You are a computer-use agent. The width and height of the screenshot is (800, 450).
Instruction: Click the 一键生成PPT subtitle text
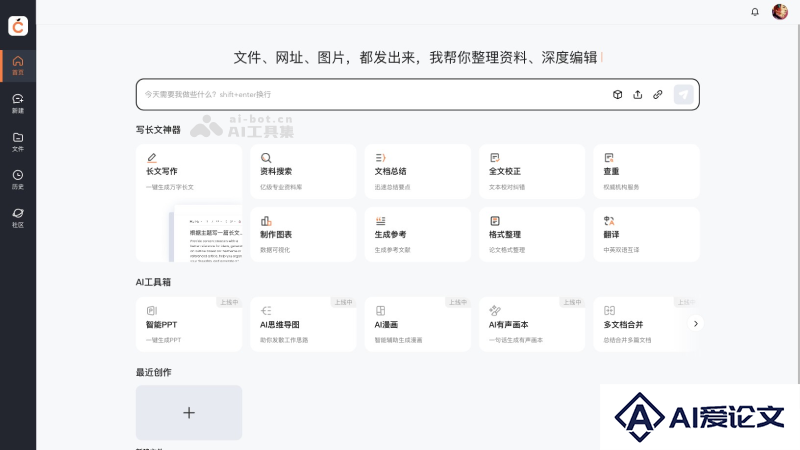[163, 340]
